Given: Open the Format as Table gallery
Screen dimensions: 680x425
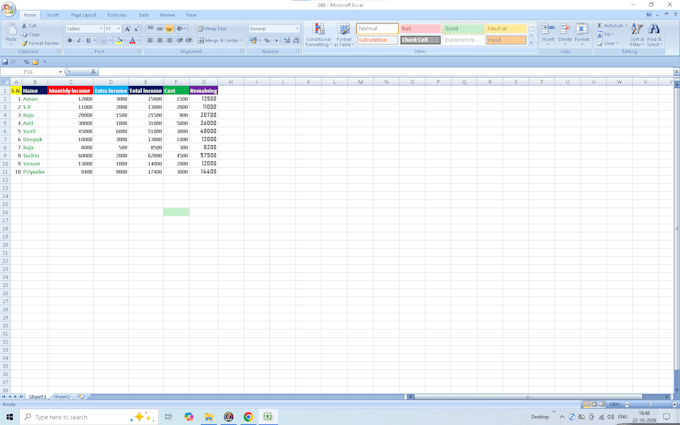Looking at the screenshot, I should (344, 34).
